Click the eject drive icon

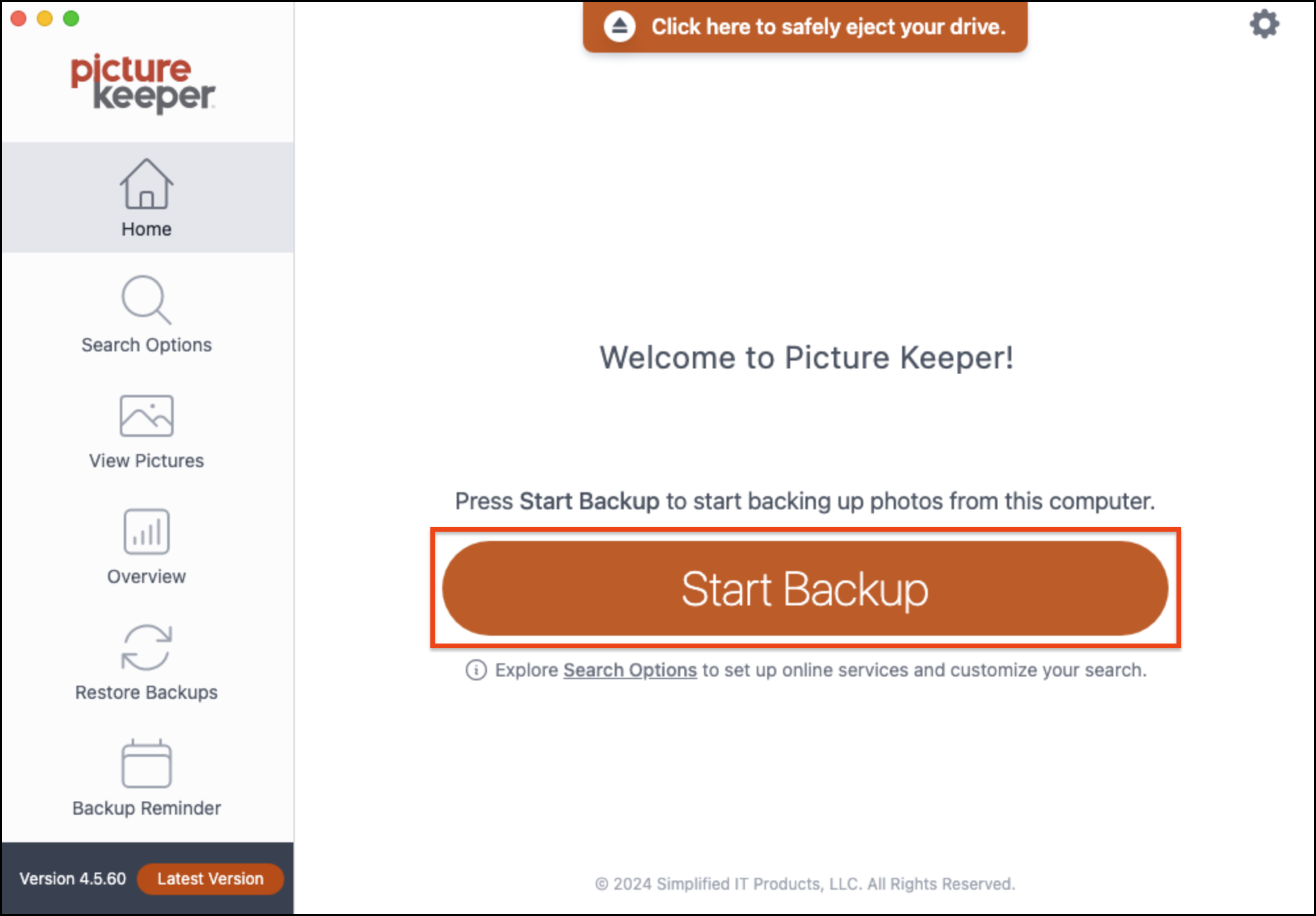pos(619,26)
